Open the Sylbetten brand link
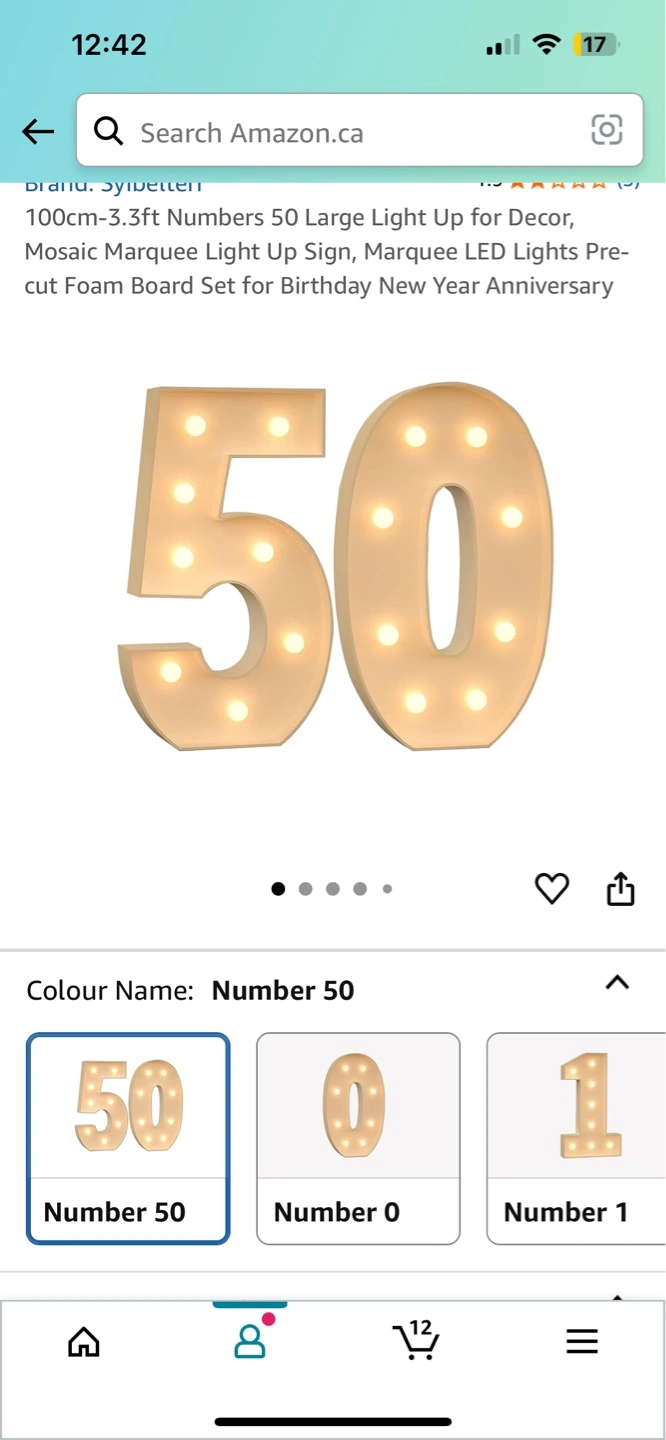This screenshot has width=666, height=1440. [x=113, y=186]
